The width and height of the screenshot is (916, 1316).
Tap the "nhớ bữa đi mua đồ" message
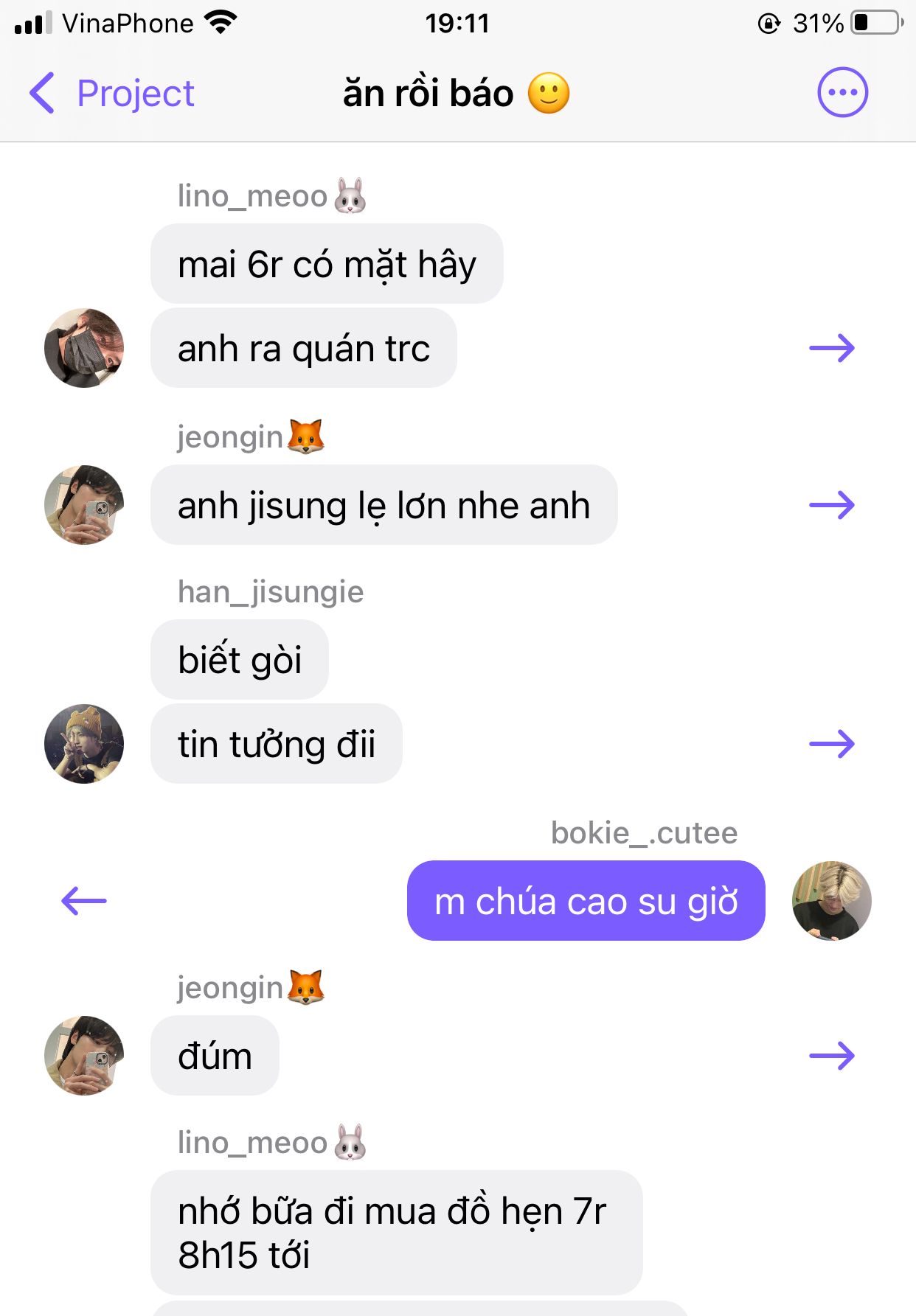397,1233
